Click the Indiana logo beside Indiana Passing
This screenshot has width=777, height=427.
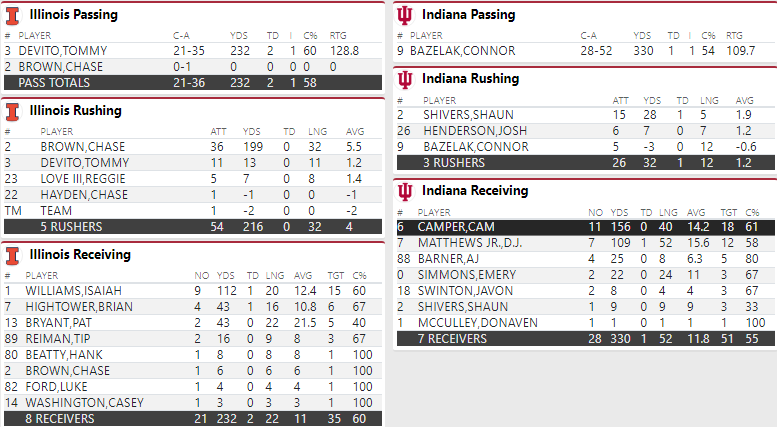point(403,16)
